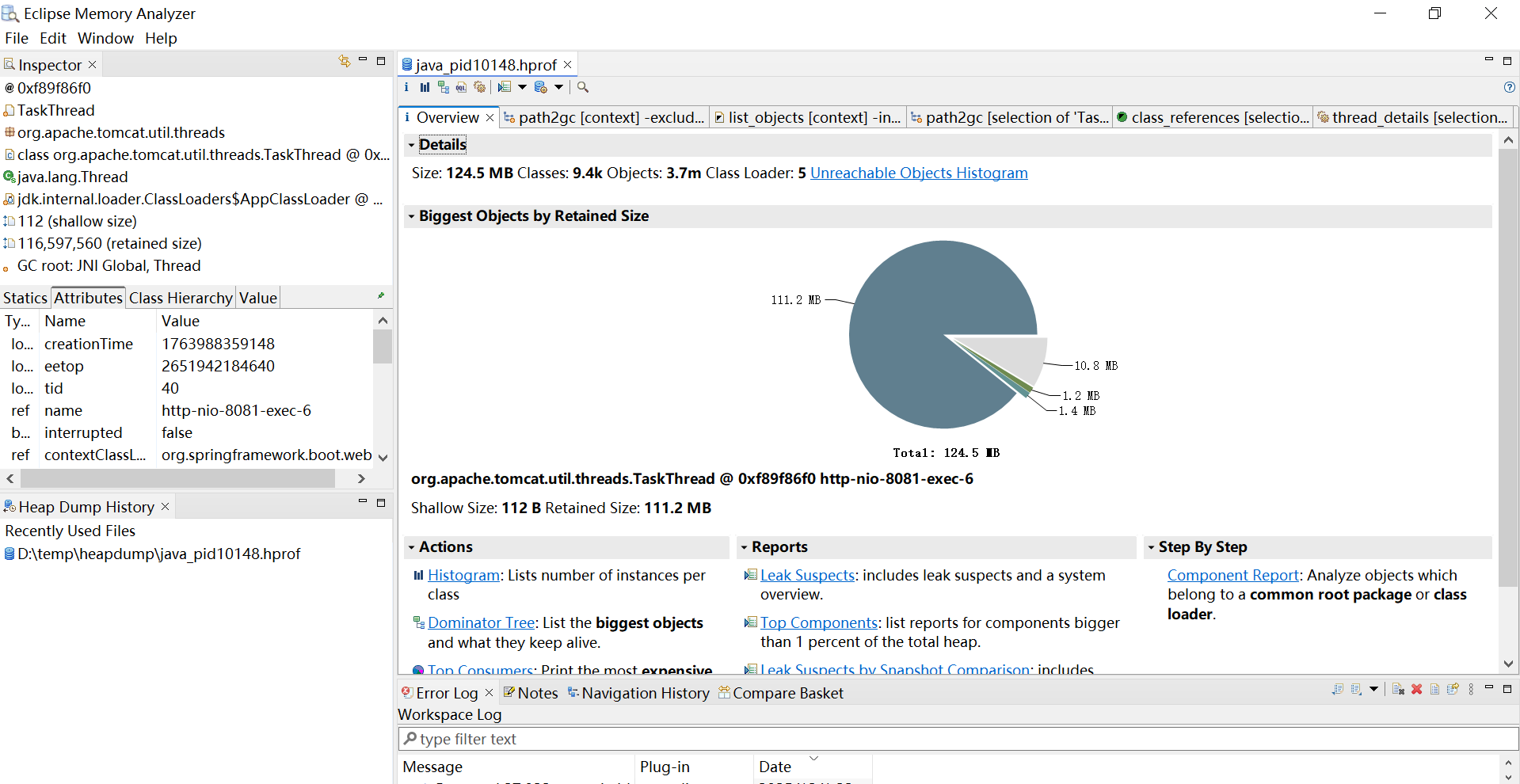The image size is (1520, 784).
Task: Close the Inspector view tab
Action: point(92,64)
